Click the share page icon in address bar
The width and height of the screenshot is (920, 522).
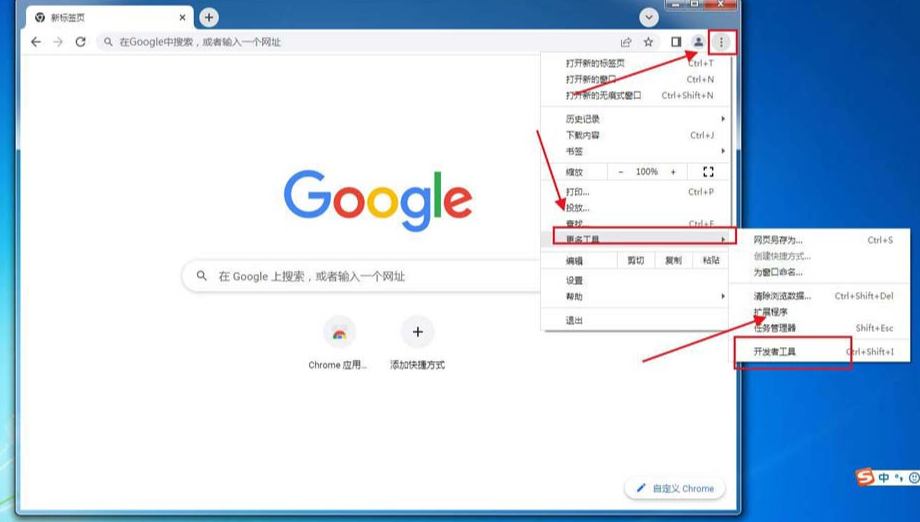[x=626, y=42]
